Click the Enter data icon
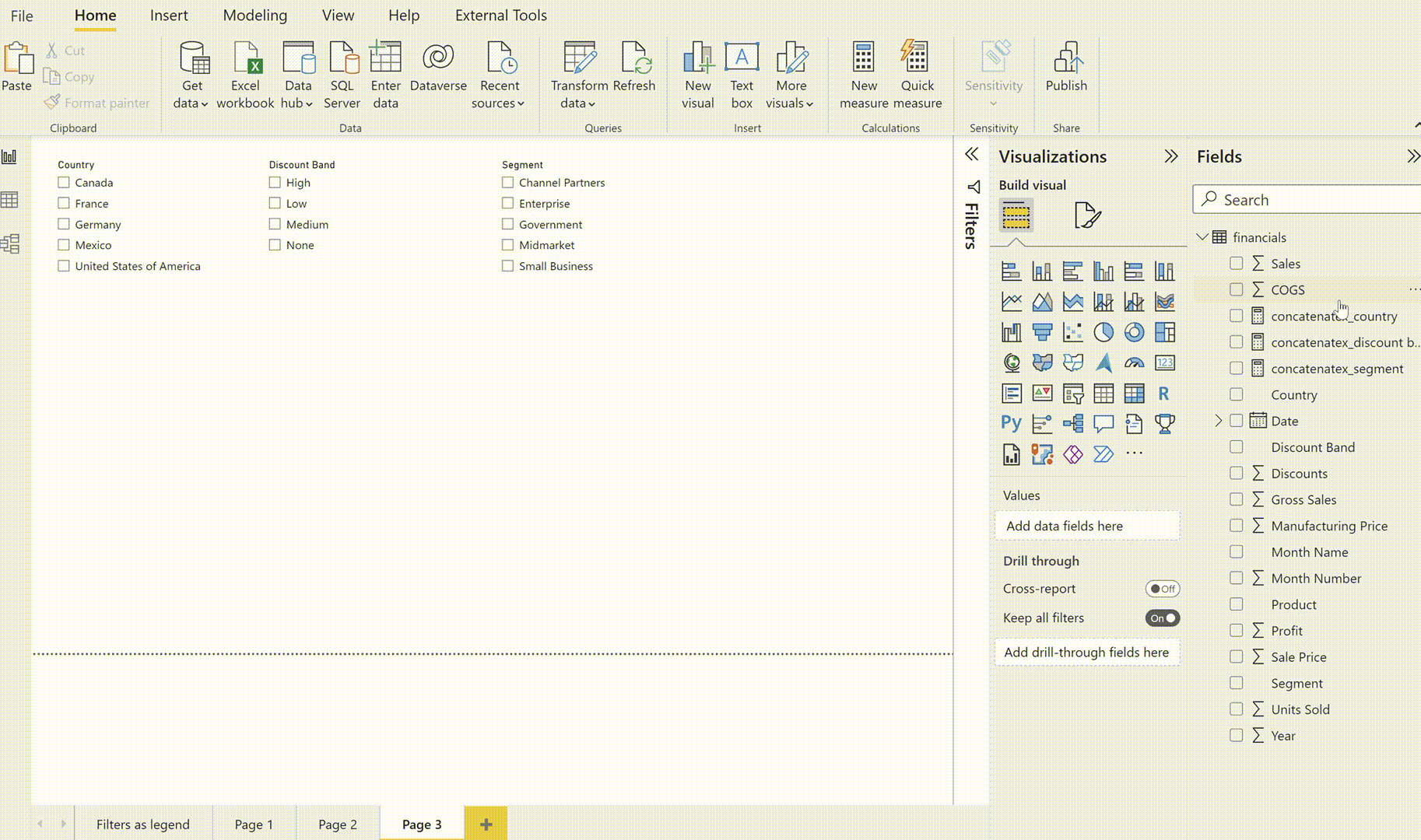Screen dimensions: 1421x840 pyautogui.click(x=385, y=58)
